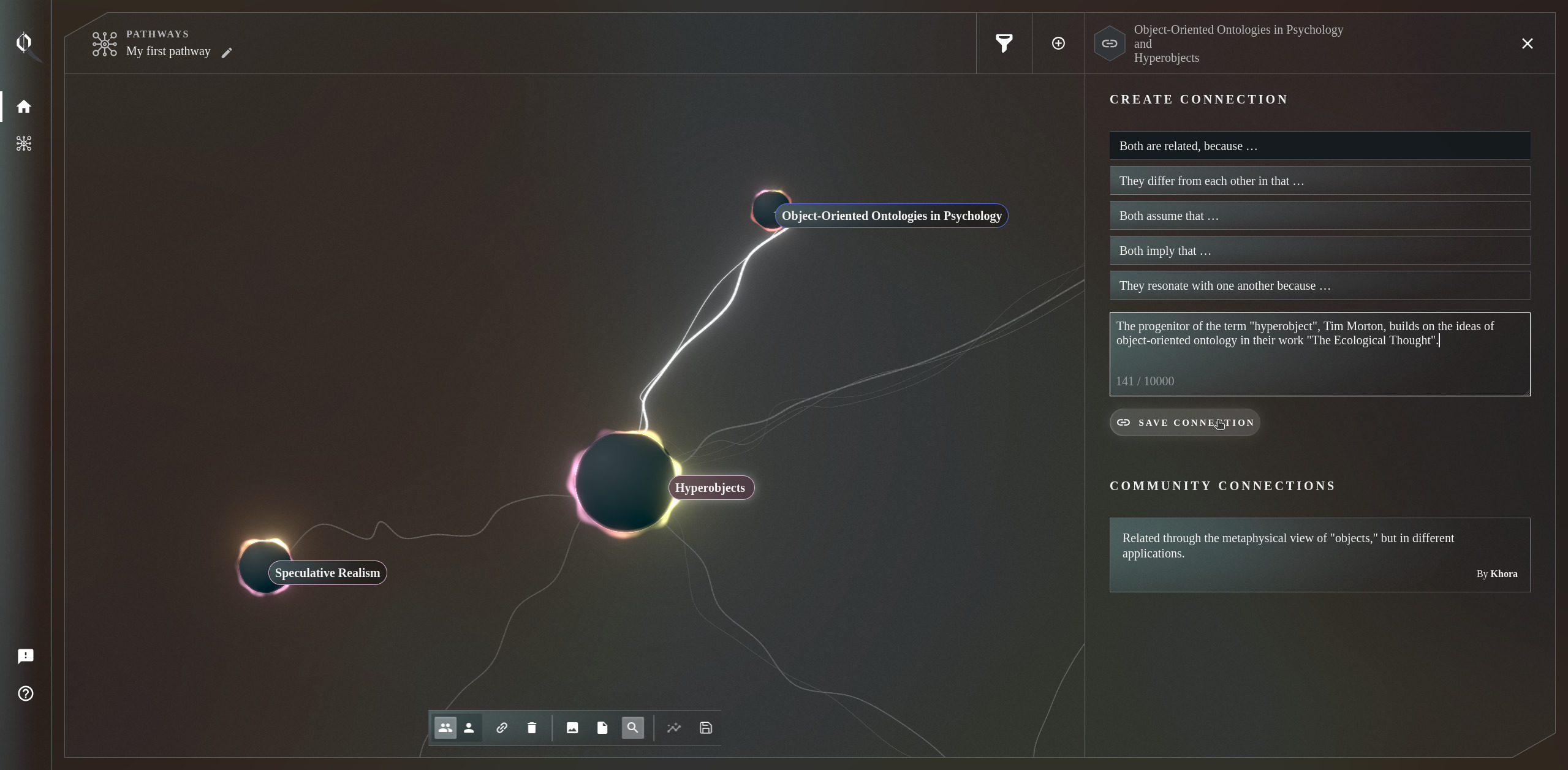The image size is (1568, 770).
Task: Open the feedback panel from the sidebar
Action: coord(25,656)
